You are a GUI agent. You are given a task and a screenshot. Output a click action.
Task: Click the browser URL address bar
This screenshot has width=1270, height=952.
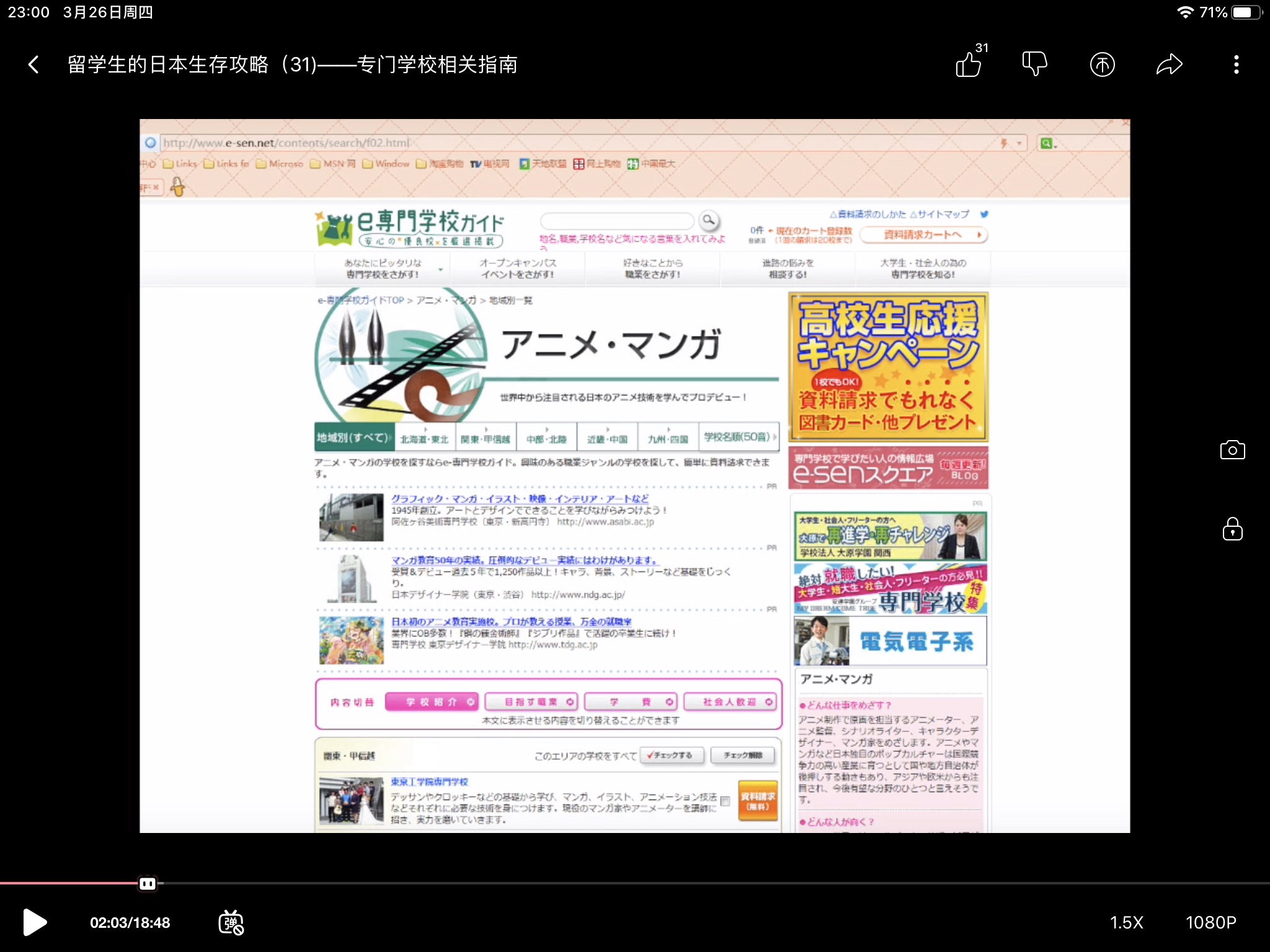(592, 143)
